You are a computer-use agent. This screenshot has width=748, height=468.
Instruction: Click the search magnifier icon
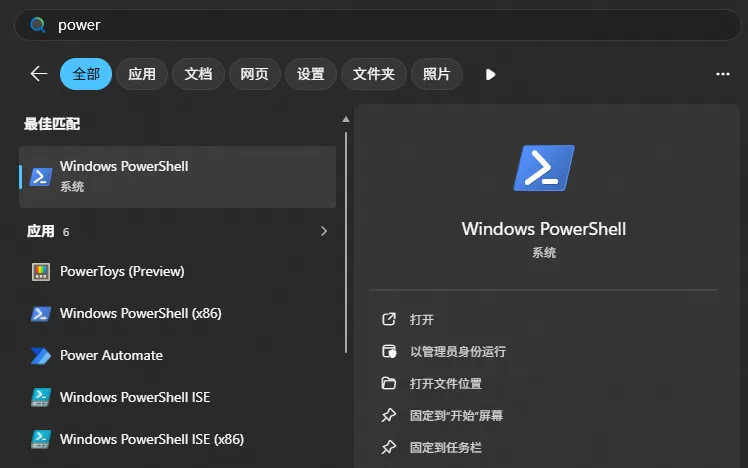38,25
